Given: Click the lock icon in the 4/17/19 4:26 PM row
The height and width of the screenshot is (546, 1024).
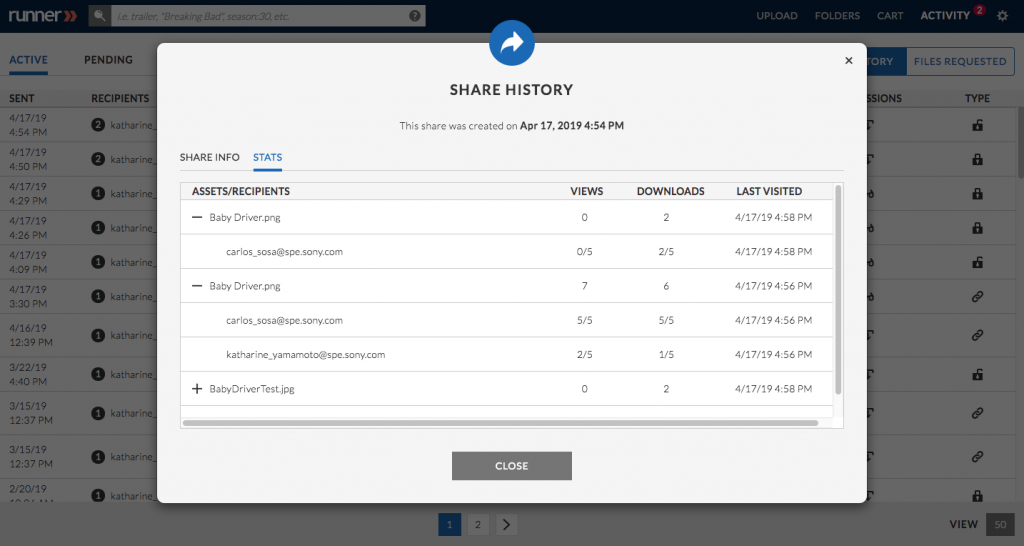Looking at the screenshot, I should pyautogui.click(x=977, y=228).
